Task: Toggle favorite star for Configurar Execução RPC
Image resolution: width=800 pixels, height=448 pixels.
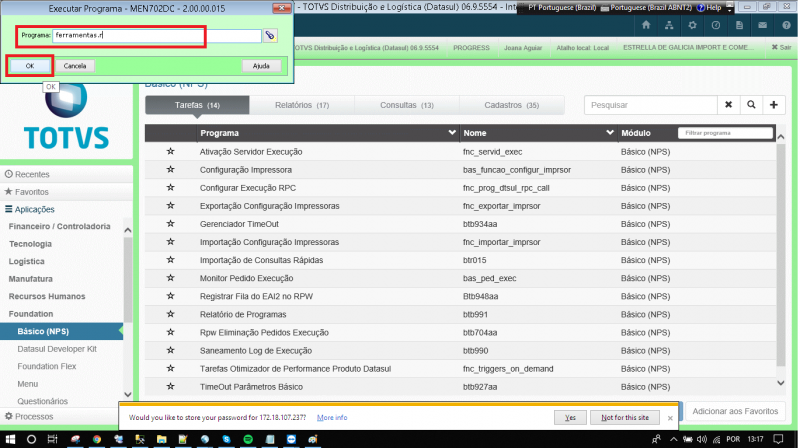Action: pos(170,188)
